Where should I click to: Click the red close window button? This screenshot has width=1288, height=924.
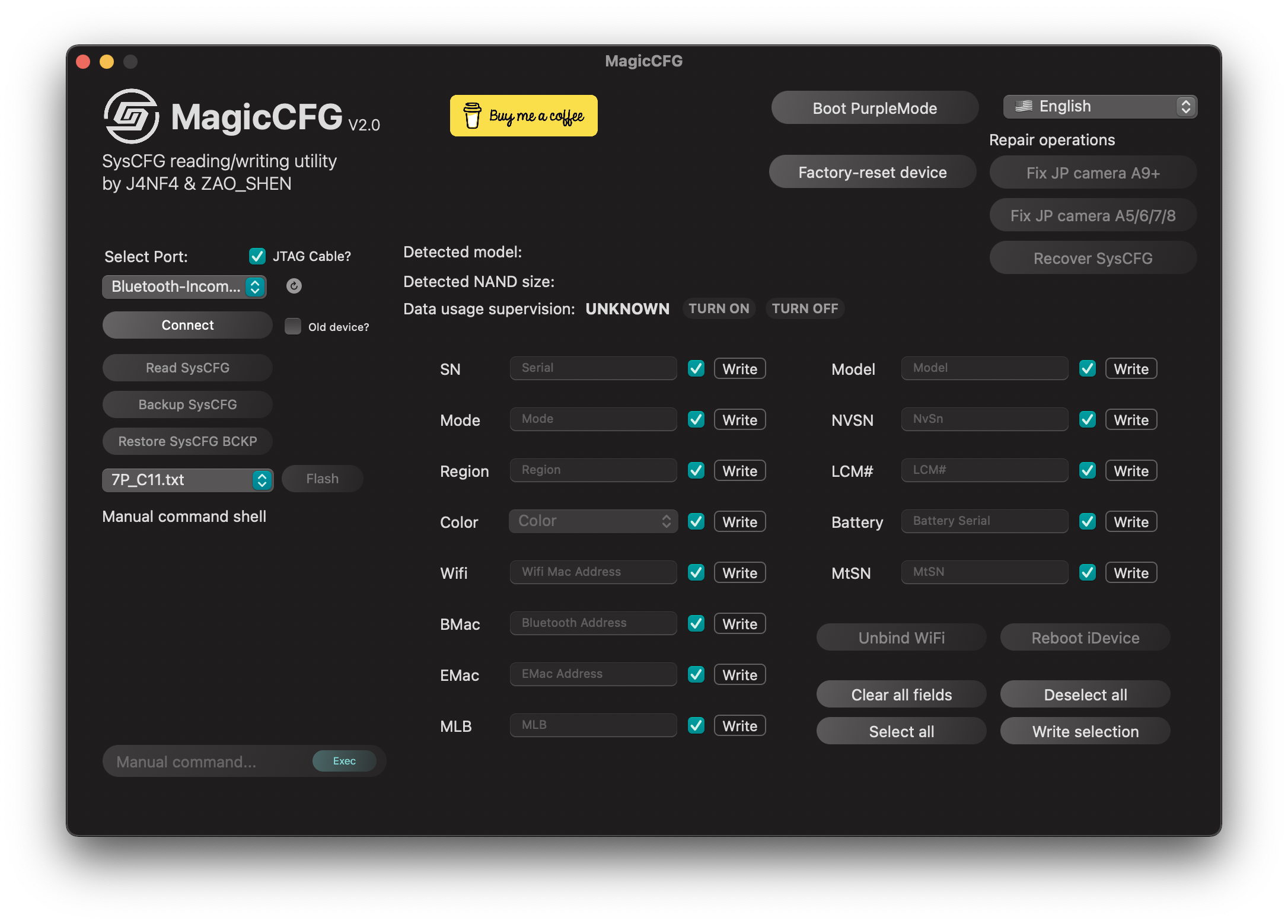83,62
